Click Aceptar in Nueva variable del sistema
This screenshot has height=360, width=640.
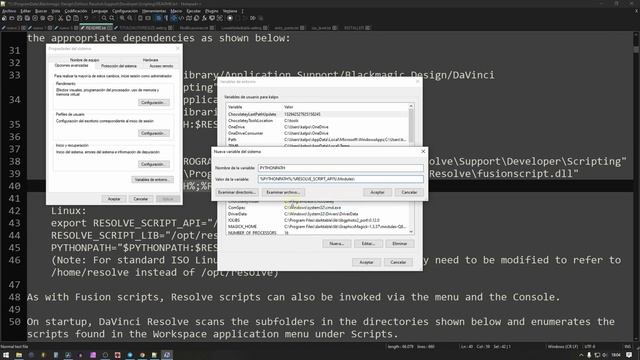pos(377,192)
